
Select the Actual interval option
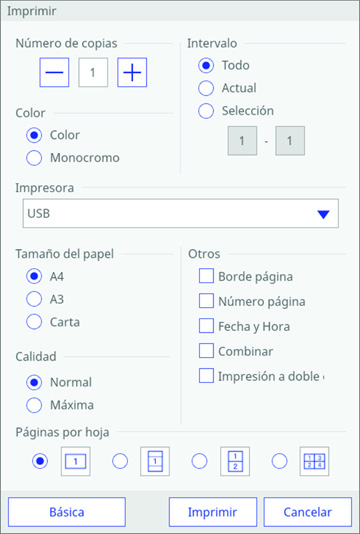pos(206,88)
